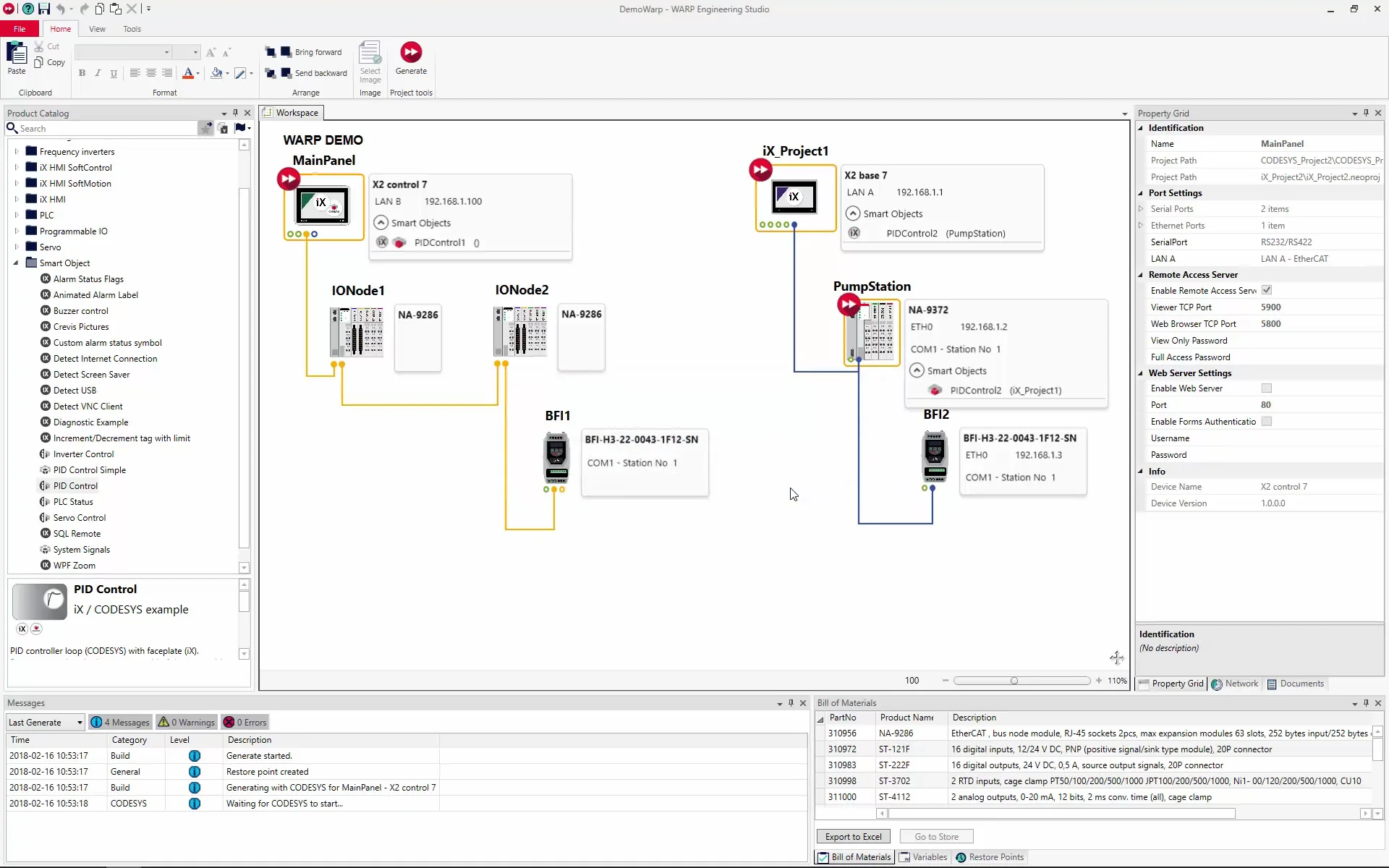Switch to the Restore Points tab
The image size is (1389, 868).
click(x=990, y=857)
